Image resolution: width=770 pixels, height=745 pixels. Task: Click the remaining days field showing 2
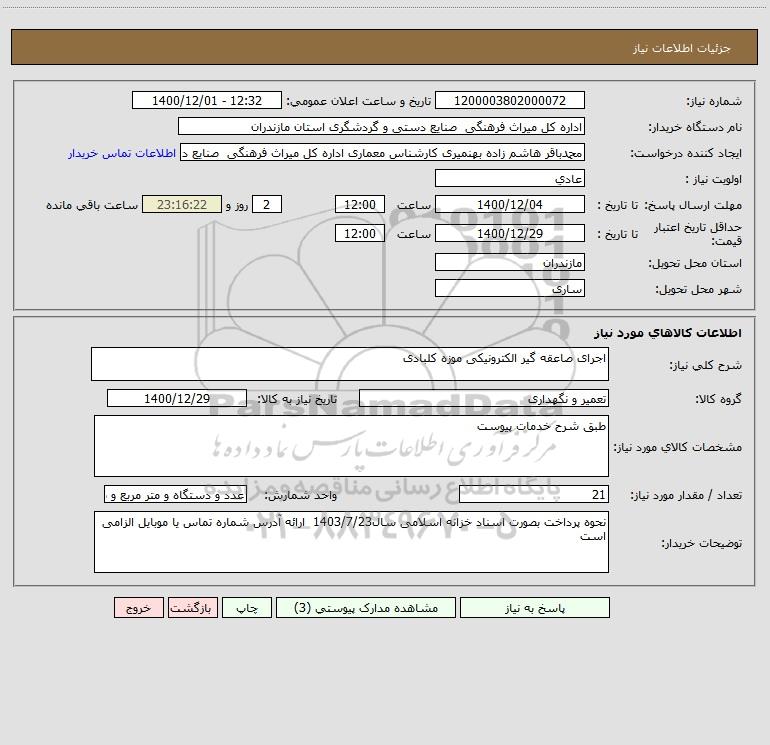pos(267,204)
